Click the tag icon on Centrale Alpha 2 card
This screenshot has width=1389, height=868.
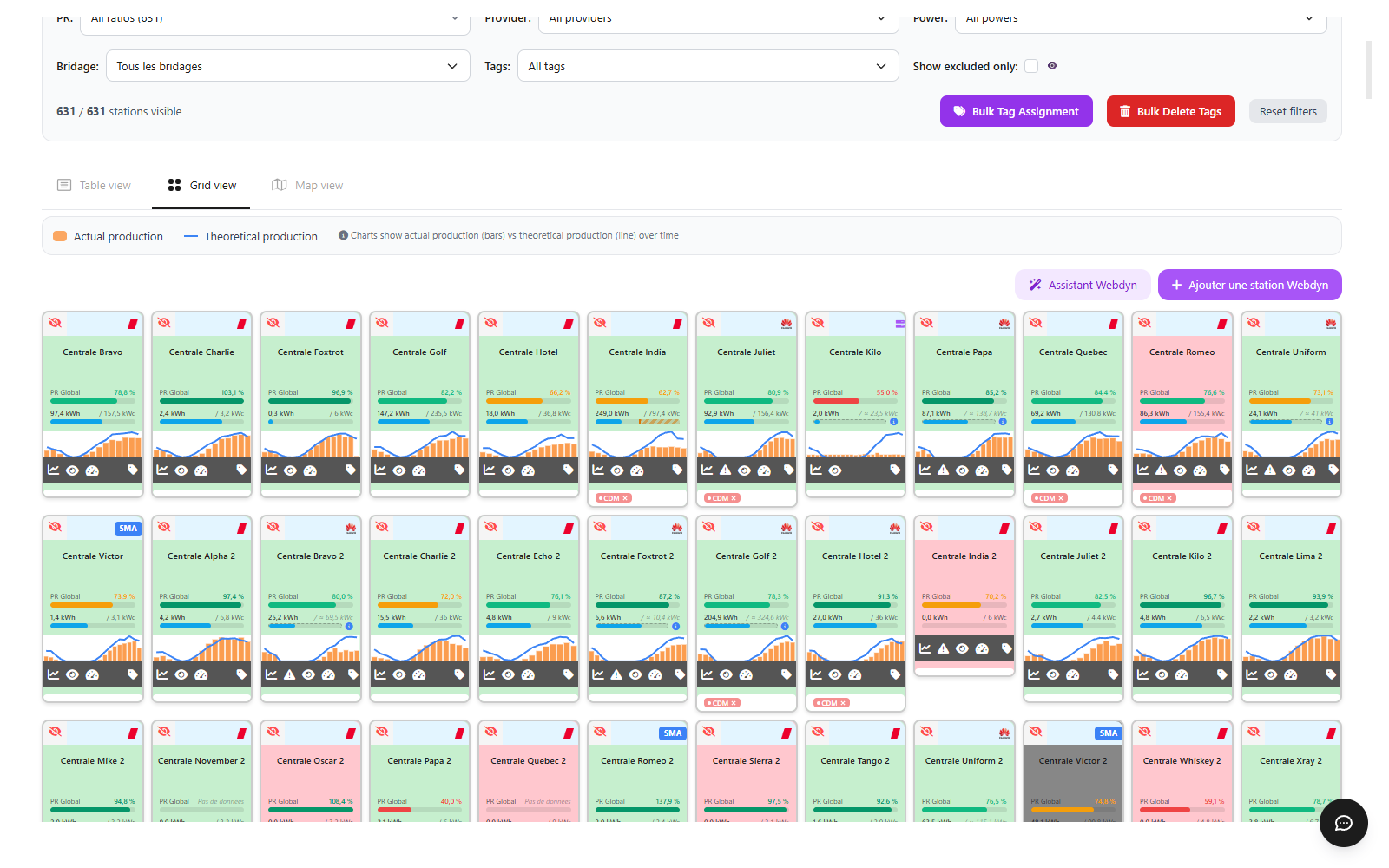[241, 674]
